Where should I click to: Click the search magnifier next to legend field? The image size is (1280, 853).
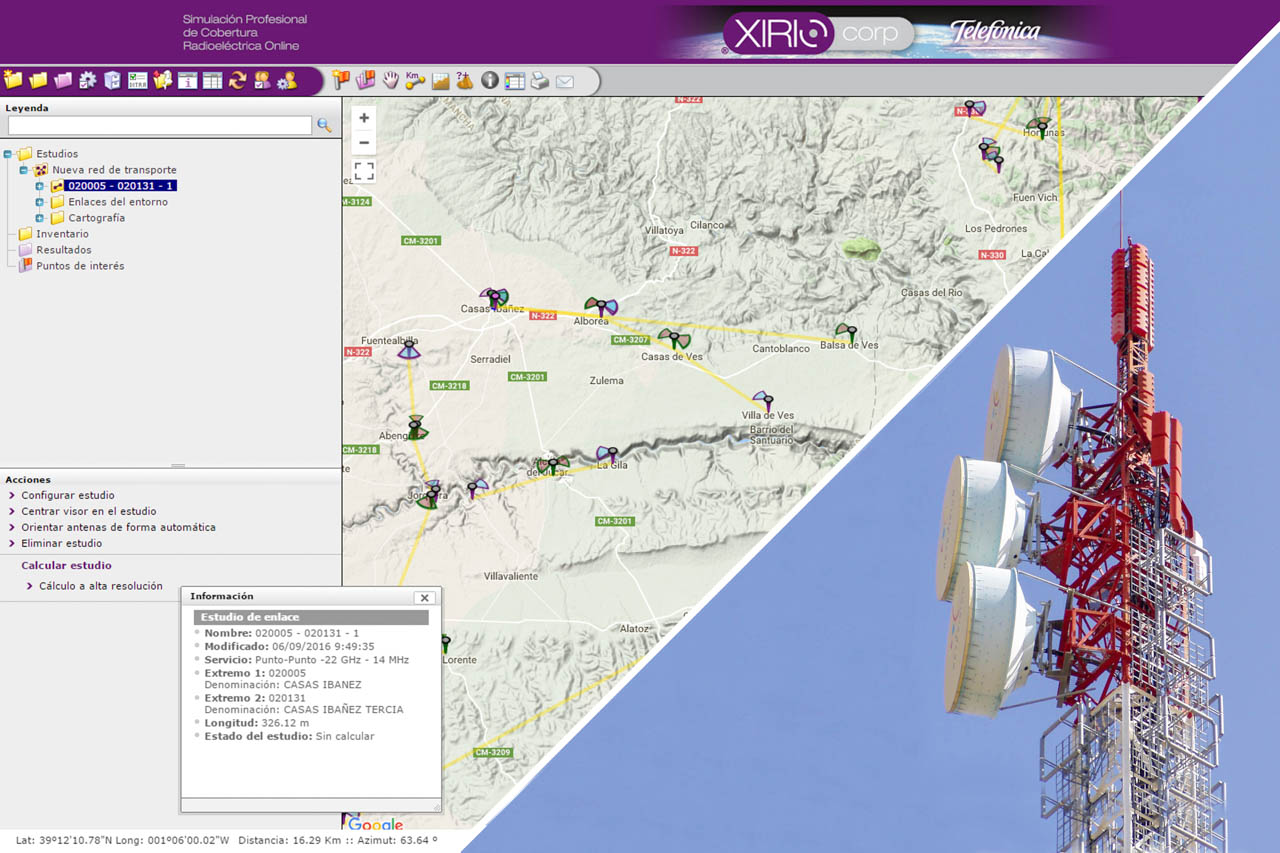coord(324,125)
